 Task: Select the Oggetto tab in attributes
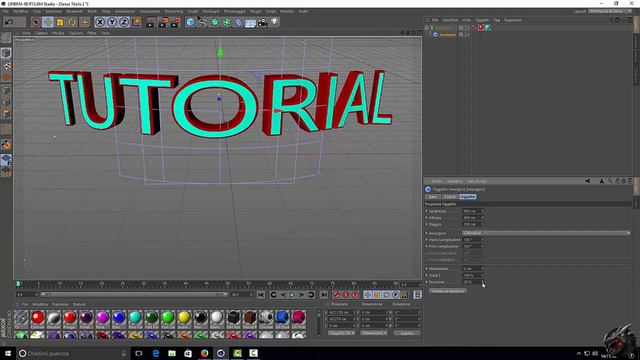pos(468,197)
